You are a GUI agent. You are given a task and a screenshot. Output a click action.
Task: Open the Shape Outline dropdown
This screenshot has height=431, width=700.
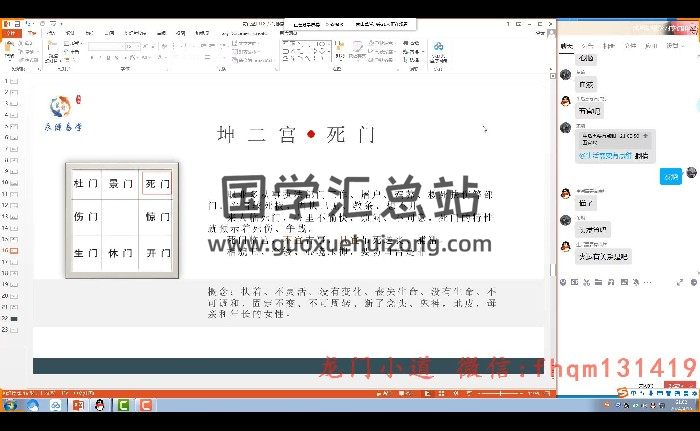click(x=381, y=51)
